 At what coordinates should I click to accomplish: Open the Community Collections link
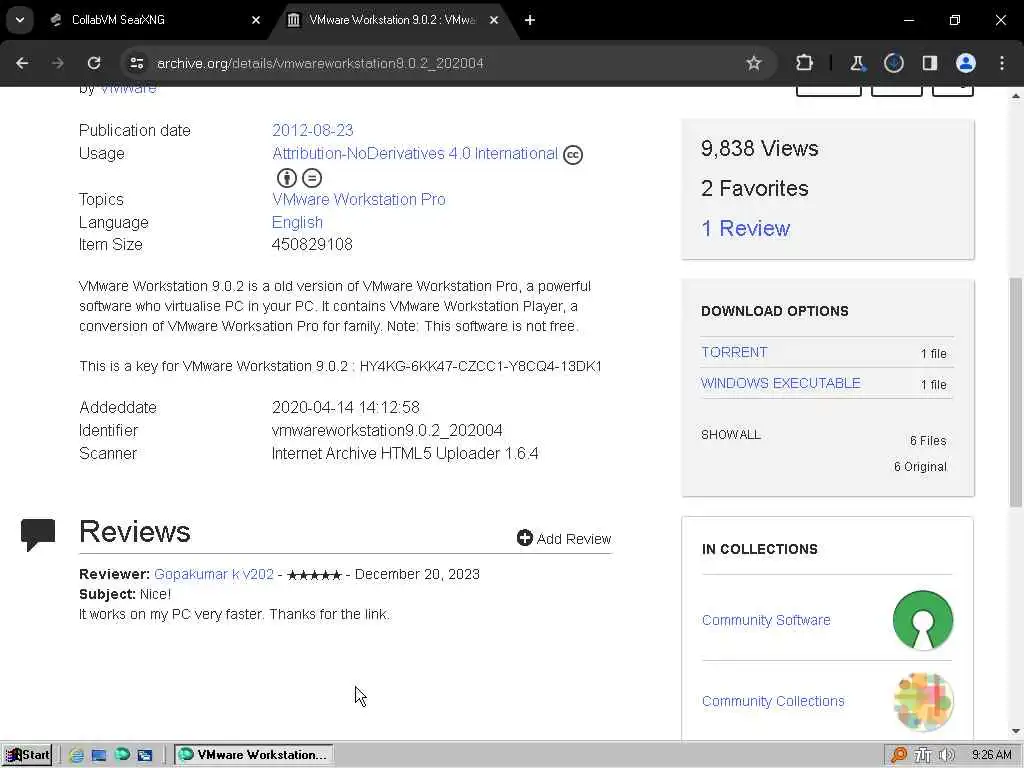click(773, 701)
